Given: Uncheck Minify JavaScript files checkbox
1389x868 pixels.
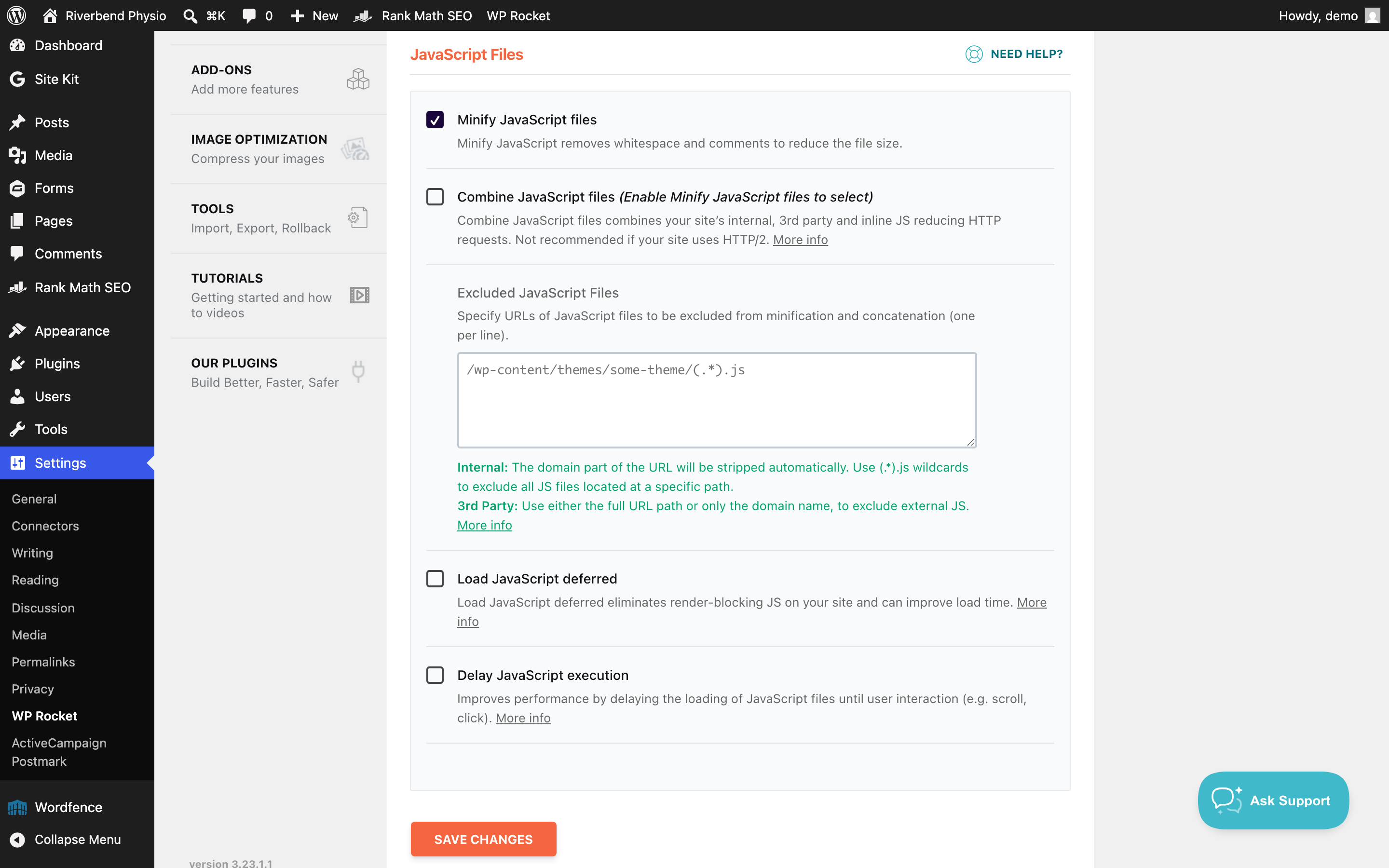Looking at the screenshot, I should pyautogui.click(x=435, y=120).
